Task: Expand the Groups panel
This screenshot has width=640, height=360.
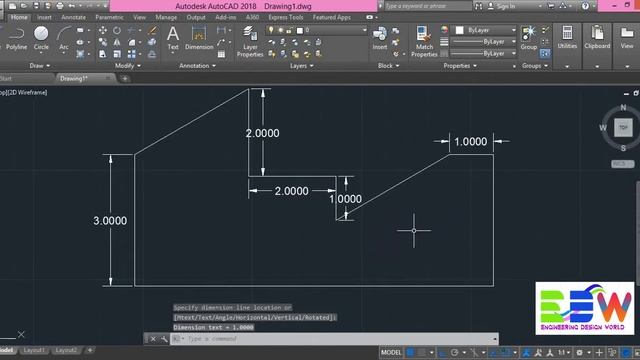Action: (535, 66)
